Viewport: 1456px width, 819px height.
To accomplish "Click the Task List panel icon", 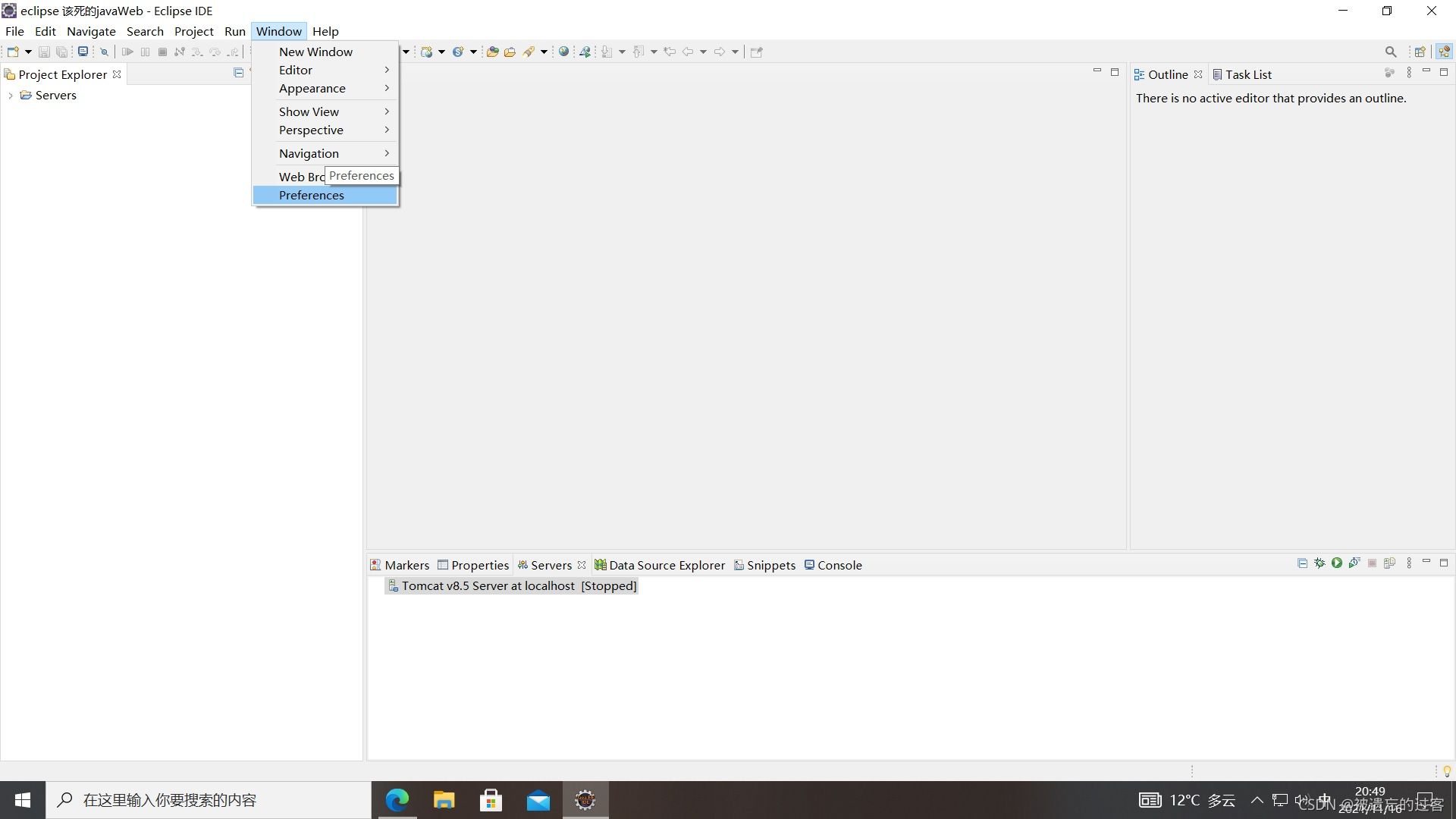I will pos(1217,74).
